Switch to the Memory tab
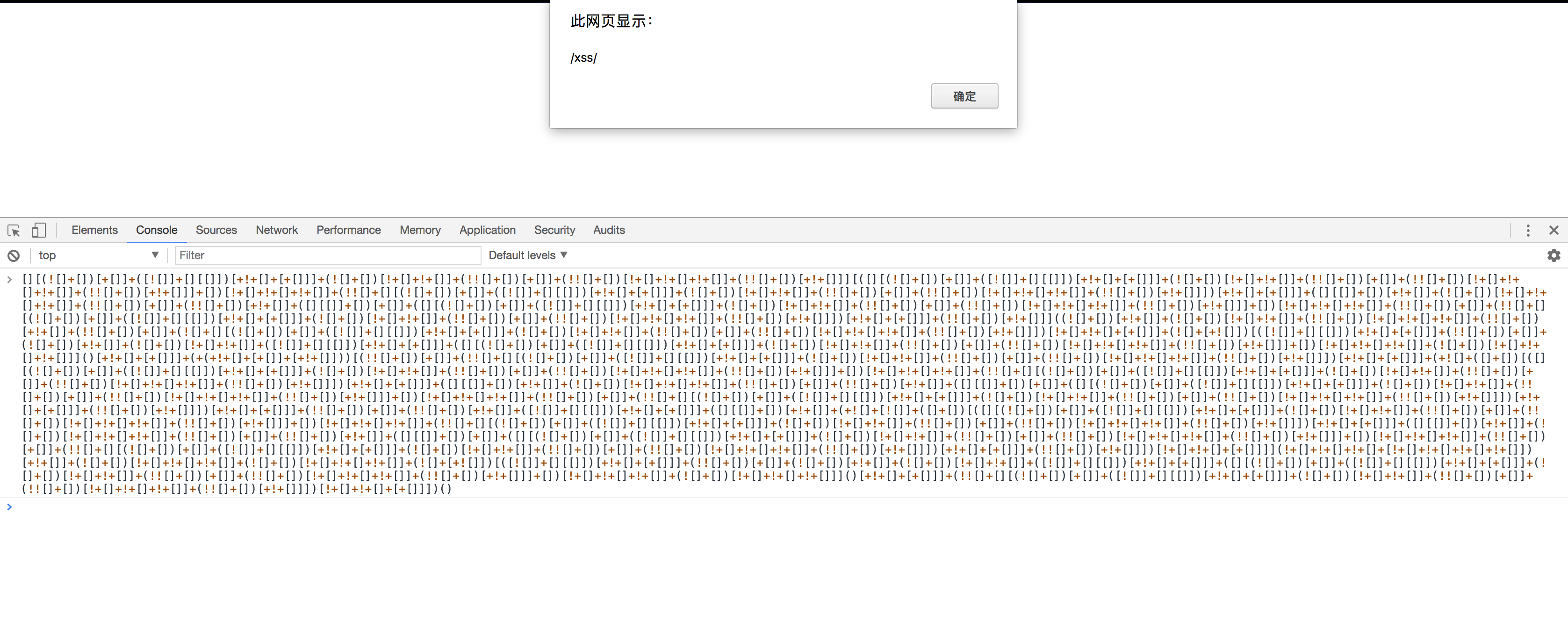Screen dimensions: 1568x623 tap(420, 230)
